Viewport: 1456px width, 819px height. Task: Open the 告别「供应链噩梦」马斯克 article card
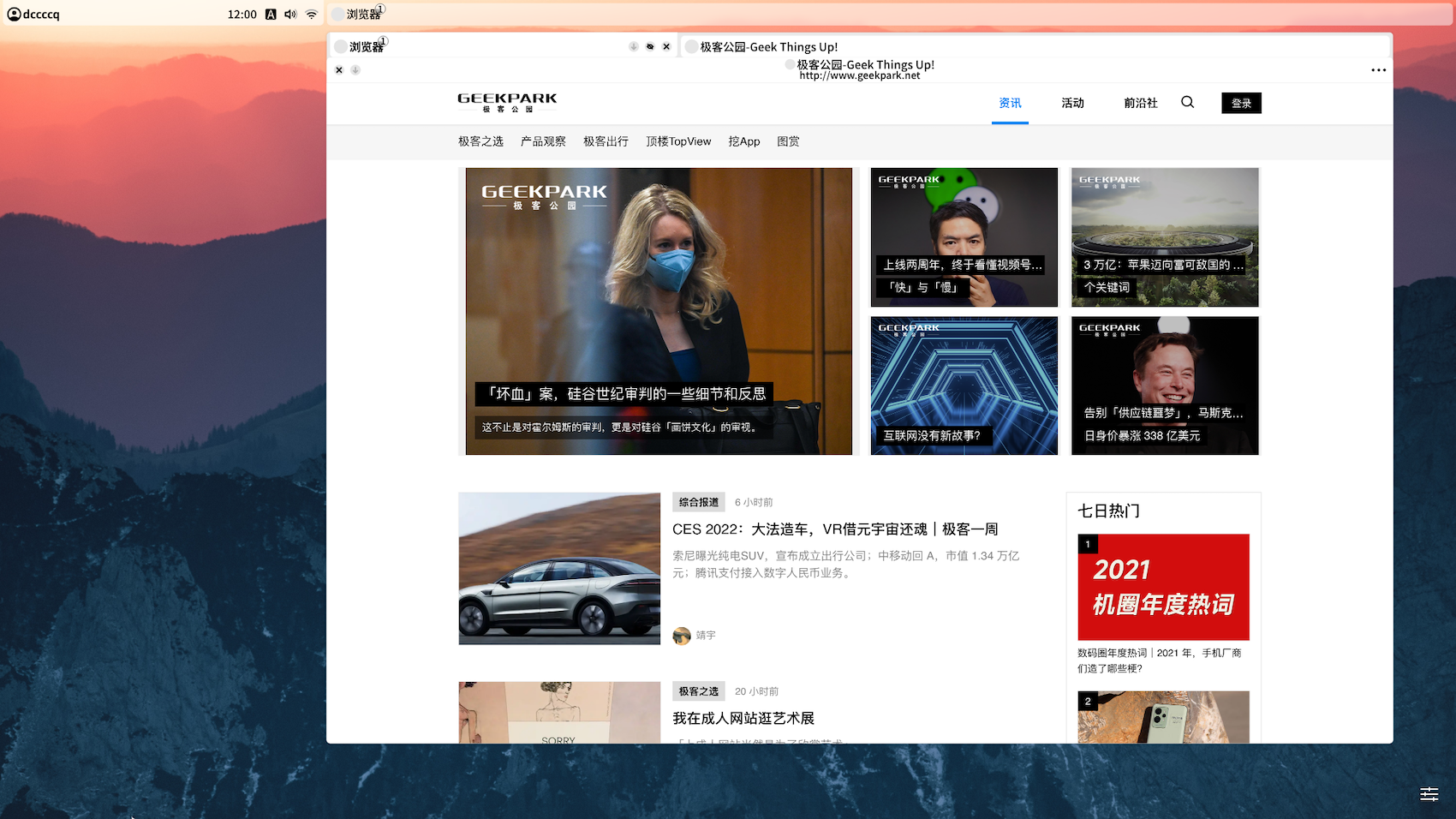tap(1165, 386)
